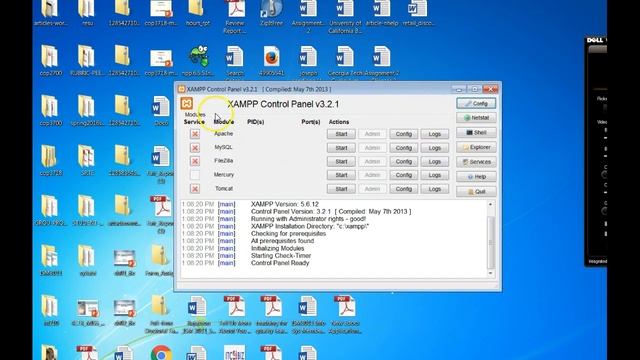Click the 'PID(s)' column header
The height and width of the screenshot is (360, 640).
coord(256,122)
